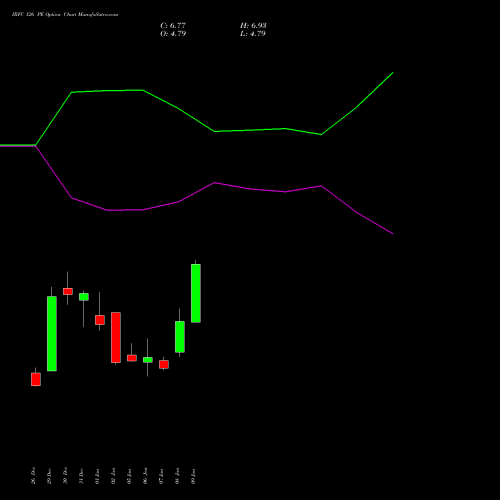Click the chart title text at top left
500x500 pixels.
tap(65, 15)
